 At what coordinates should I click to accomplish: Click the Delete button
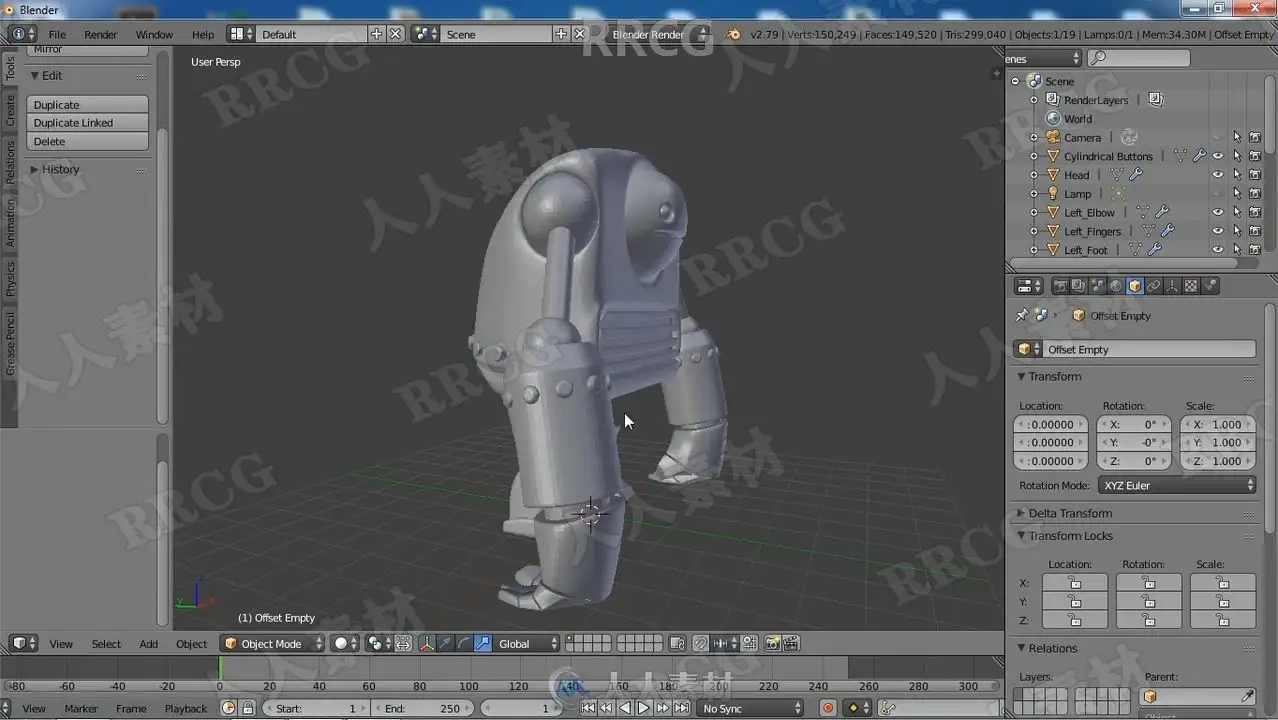point(88,141)
